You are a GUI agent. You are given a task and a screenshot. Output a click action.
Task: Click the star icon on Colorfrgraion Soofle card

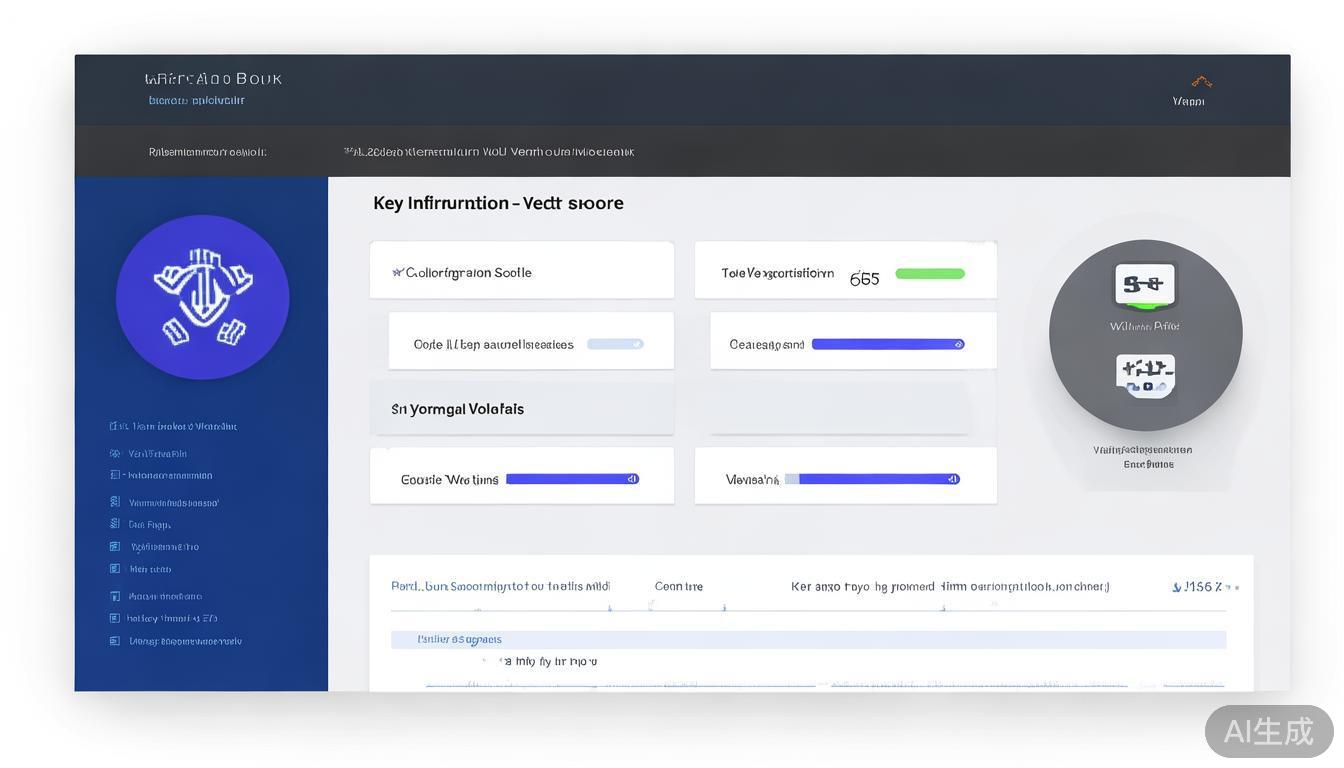(397, 272)
